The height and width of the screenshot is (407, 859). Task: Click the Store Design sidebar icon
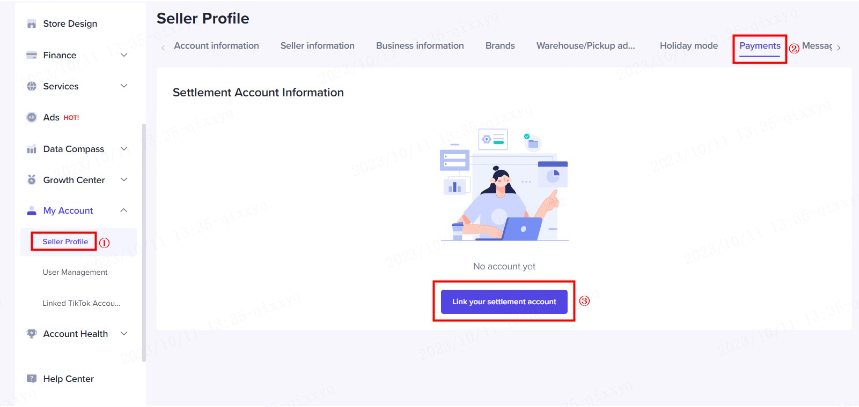[x=32, y=23]
